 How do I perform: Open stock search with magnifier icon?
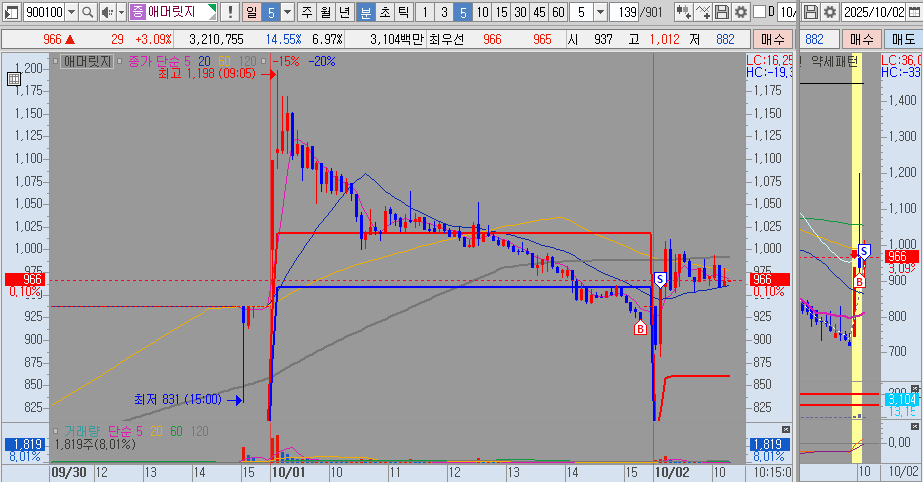(x=87, y=12)
